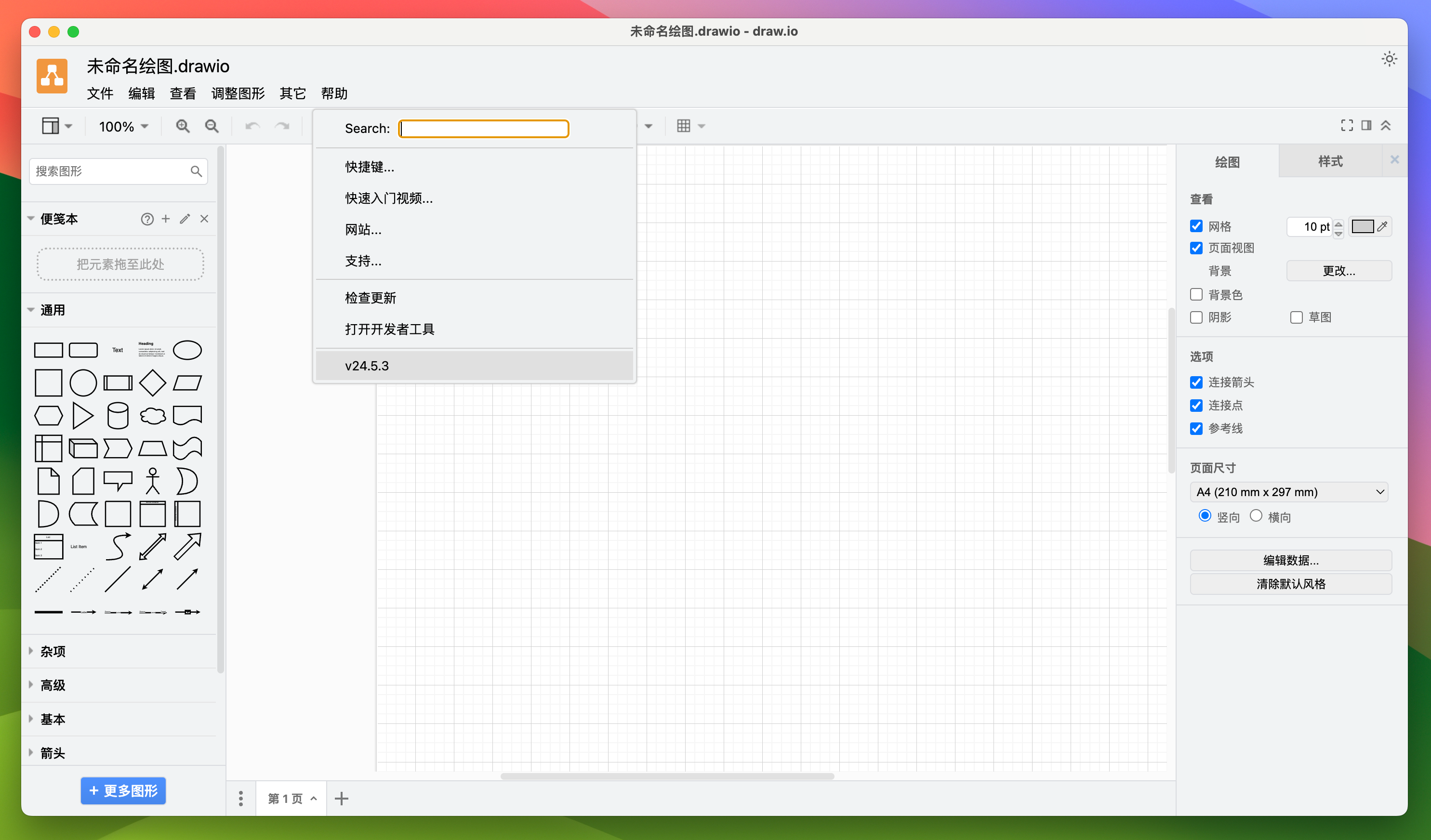Open the 编辑 menu
Screen dimensions: 1431x840
[141, 93]
